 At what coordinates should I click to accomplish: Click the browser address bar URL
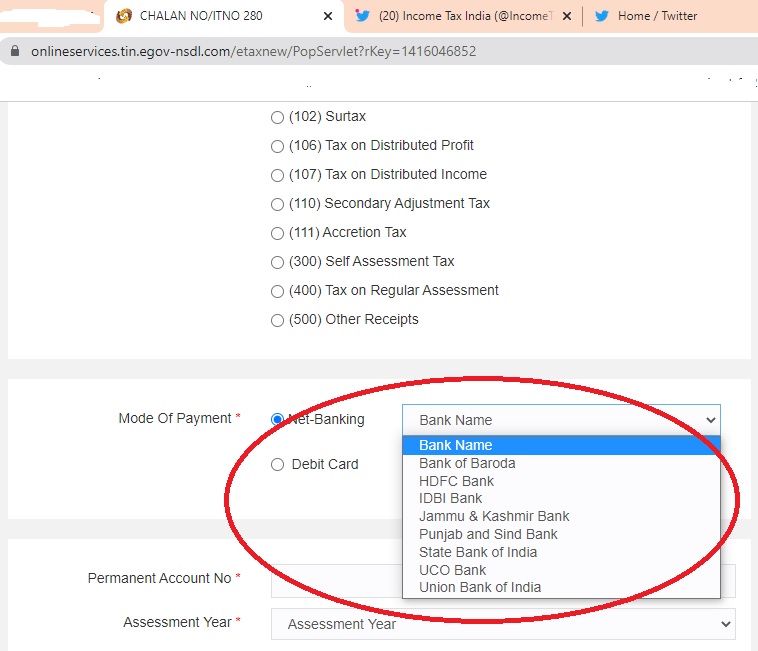coord(253,51)
